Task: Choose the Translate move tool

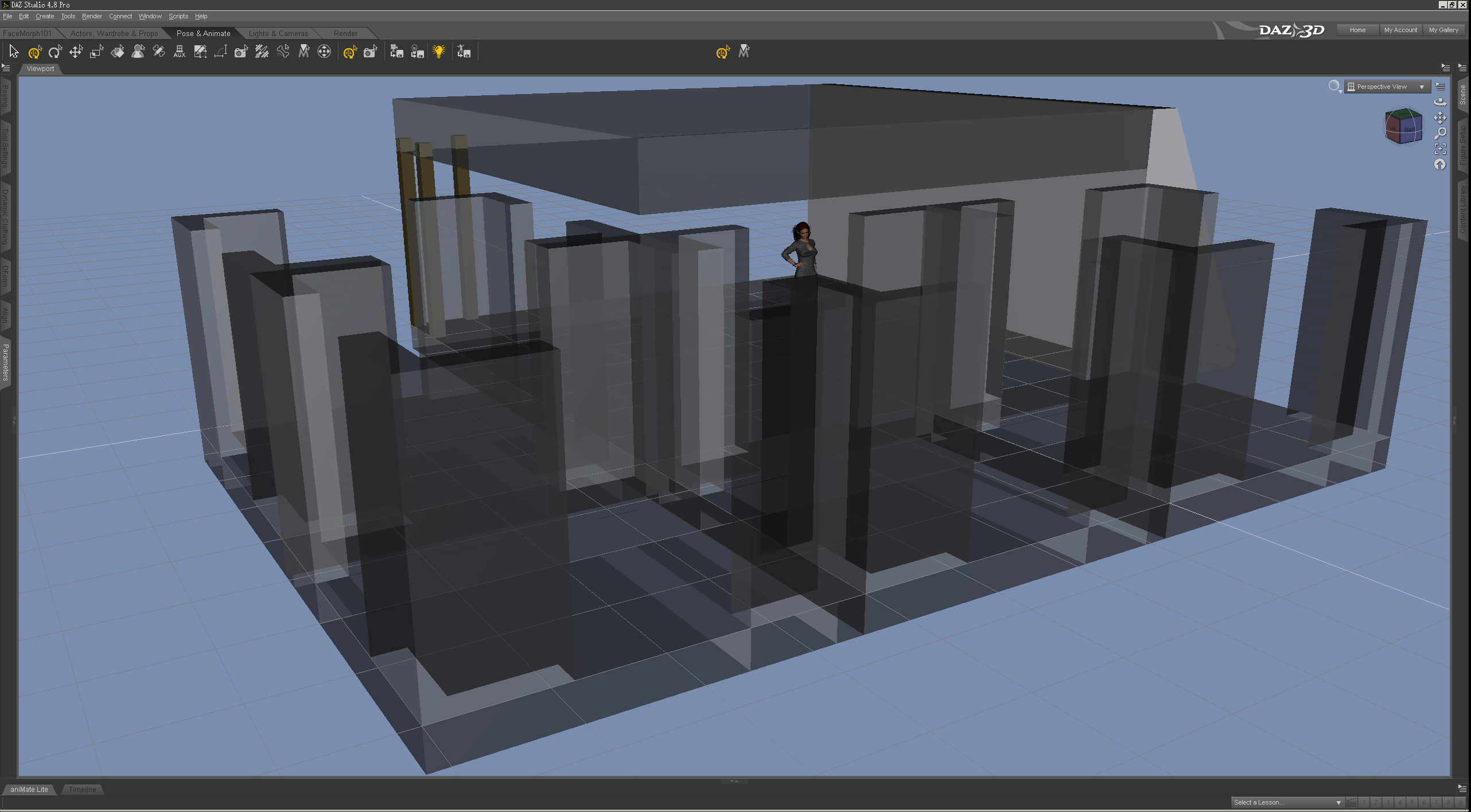Action: pyautogui.click(x=76, y=52)
